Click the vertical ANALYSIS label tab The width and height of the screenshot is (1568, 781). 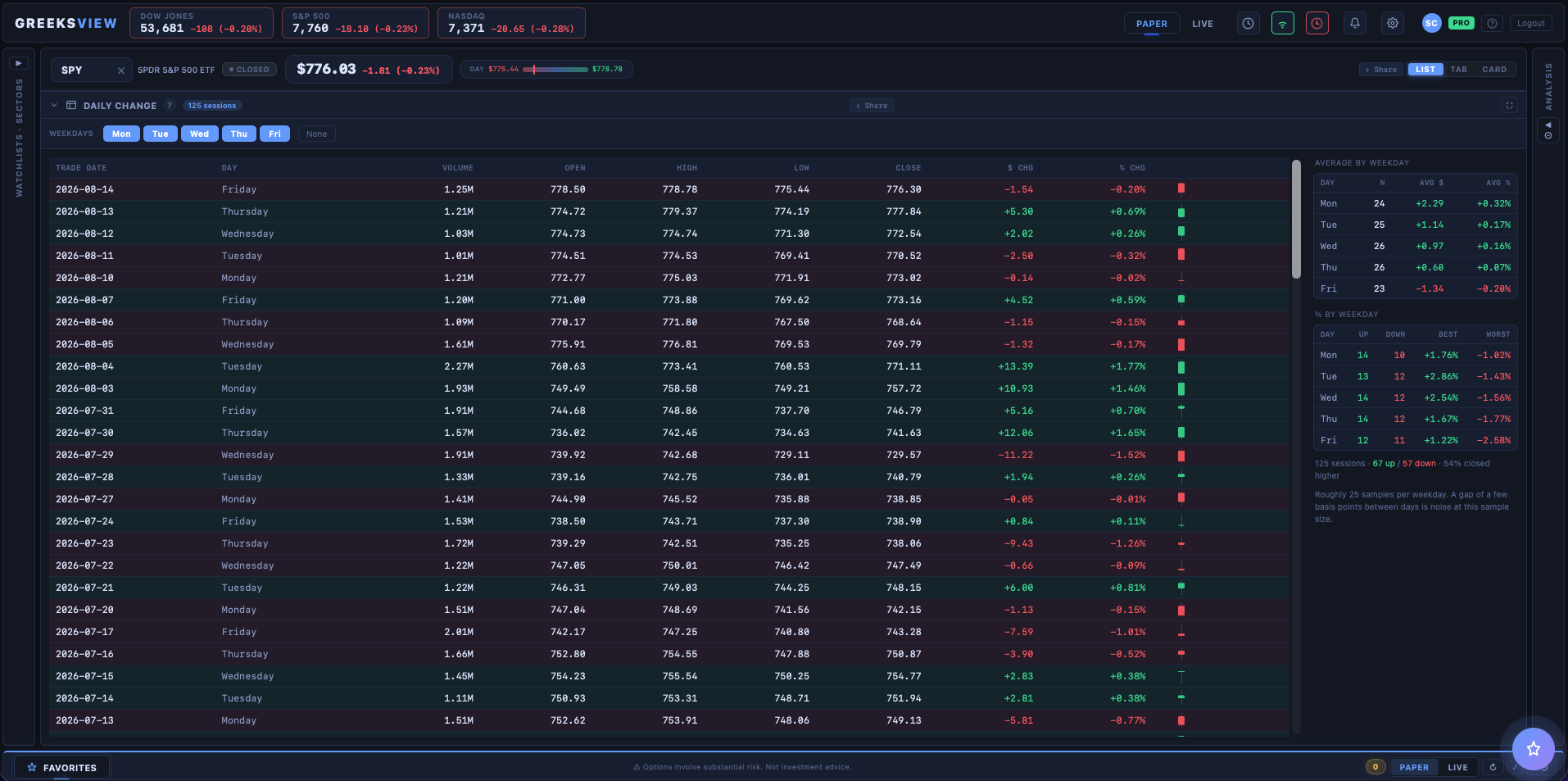pyautogui.click(x=1548, y=87)
